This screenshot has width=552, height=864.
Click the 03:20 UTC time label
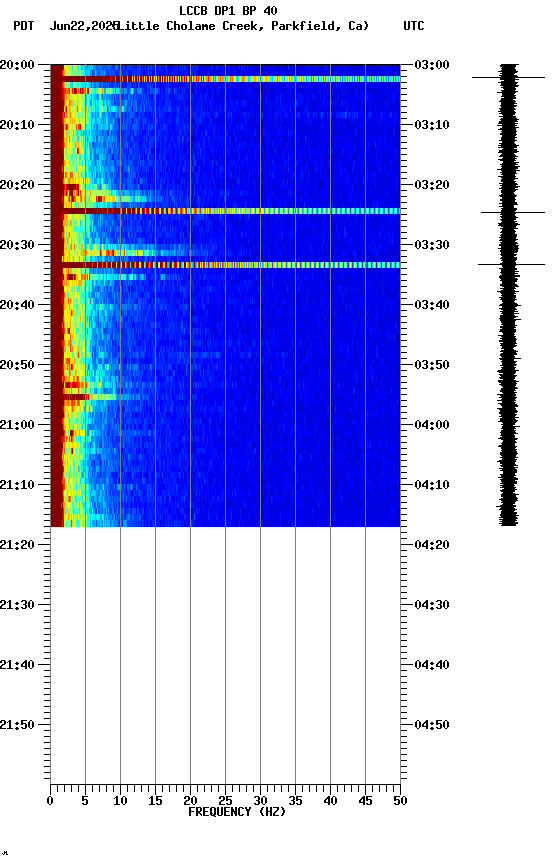click(432, 185)
